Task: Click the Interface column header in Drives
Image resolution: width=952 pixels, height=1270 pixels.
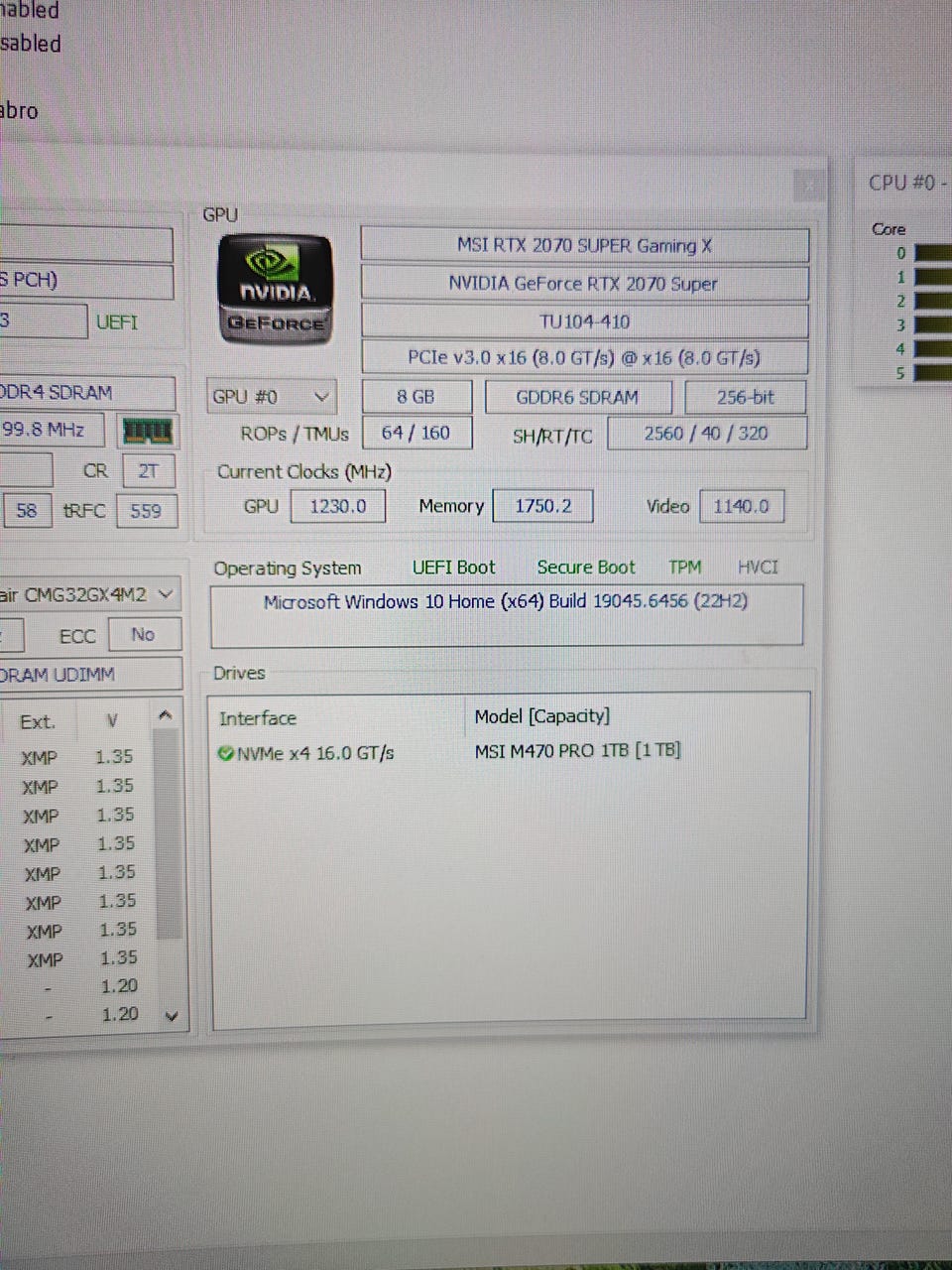Action: pyautogui.click(x=258, y=718)
